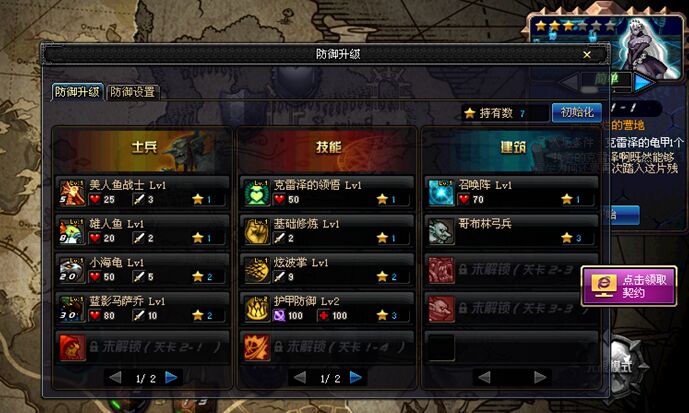Click the 炫波掌 skill icon
Image resolution: width=689 pixels, height=413 pixels.
pyautogui.click(x=257, y=270)
